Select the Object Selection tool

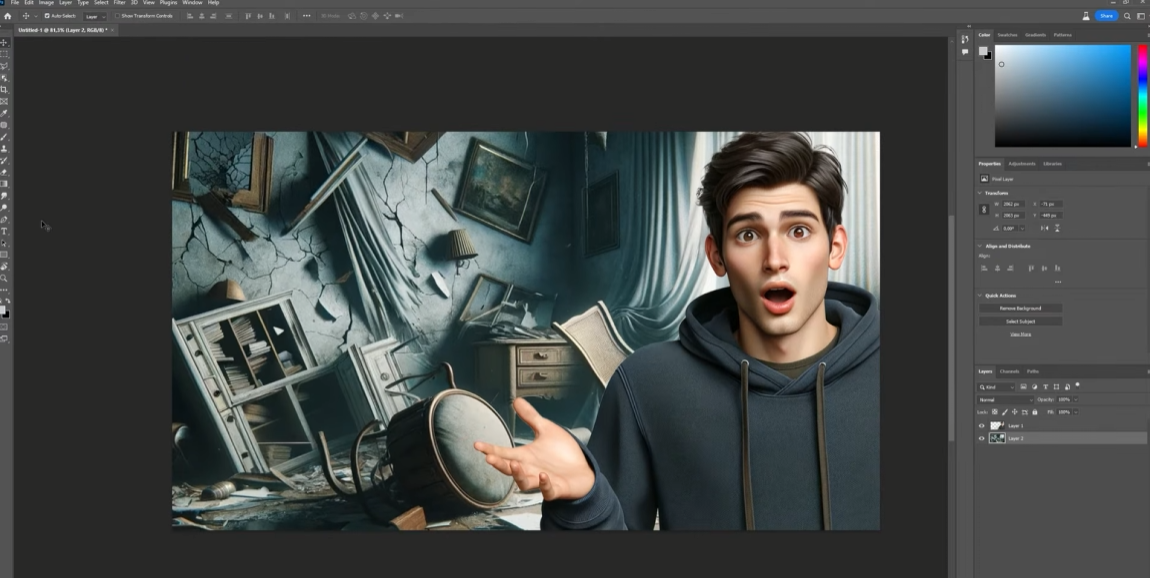4,78
